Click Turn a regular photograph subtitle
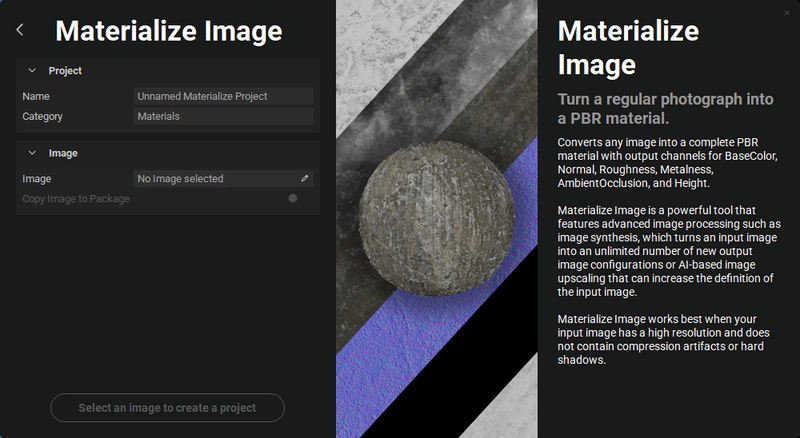The width and height of the screenshot is (800, 438). tap(665, 108)
